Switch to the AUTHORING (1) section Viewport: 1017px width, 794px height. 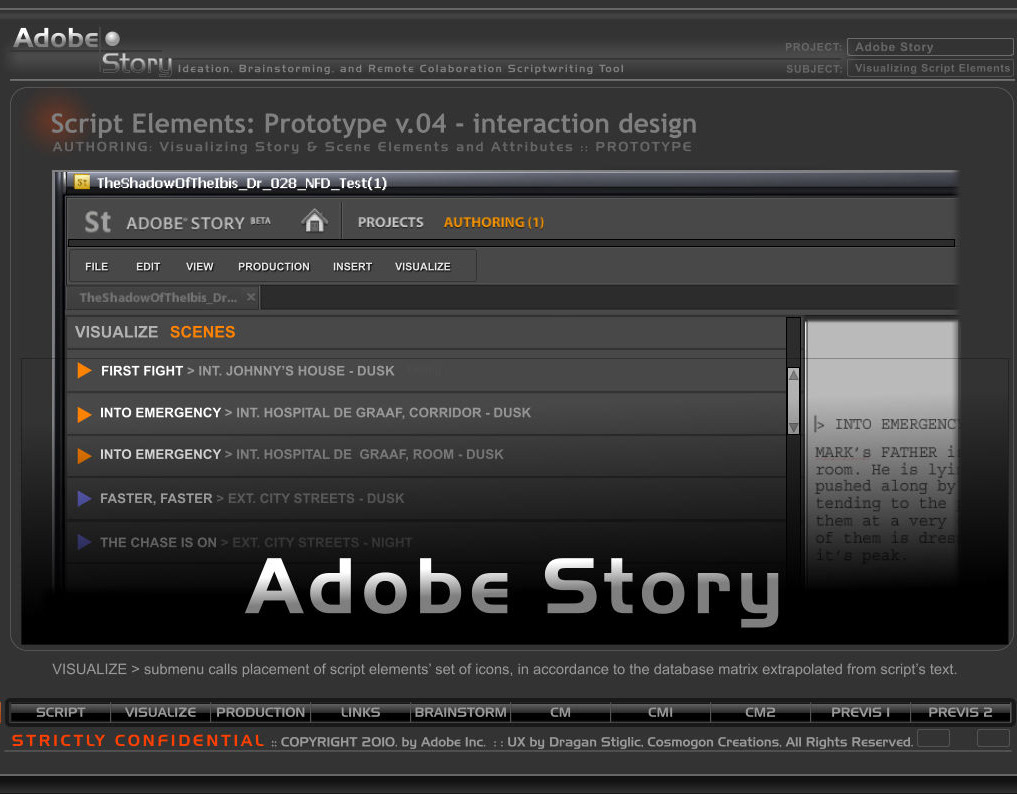click(x=494, y=223)
